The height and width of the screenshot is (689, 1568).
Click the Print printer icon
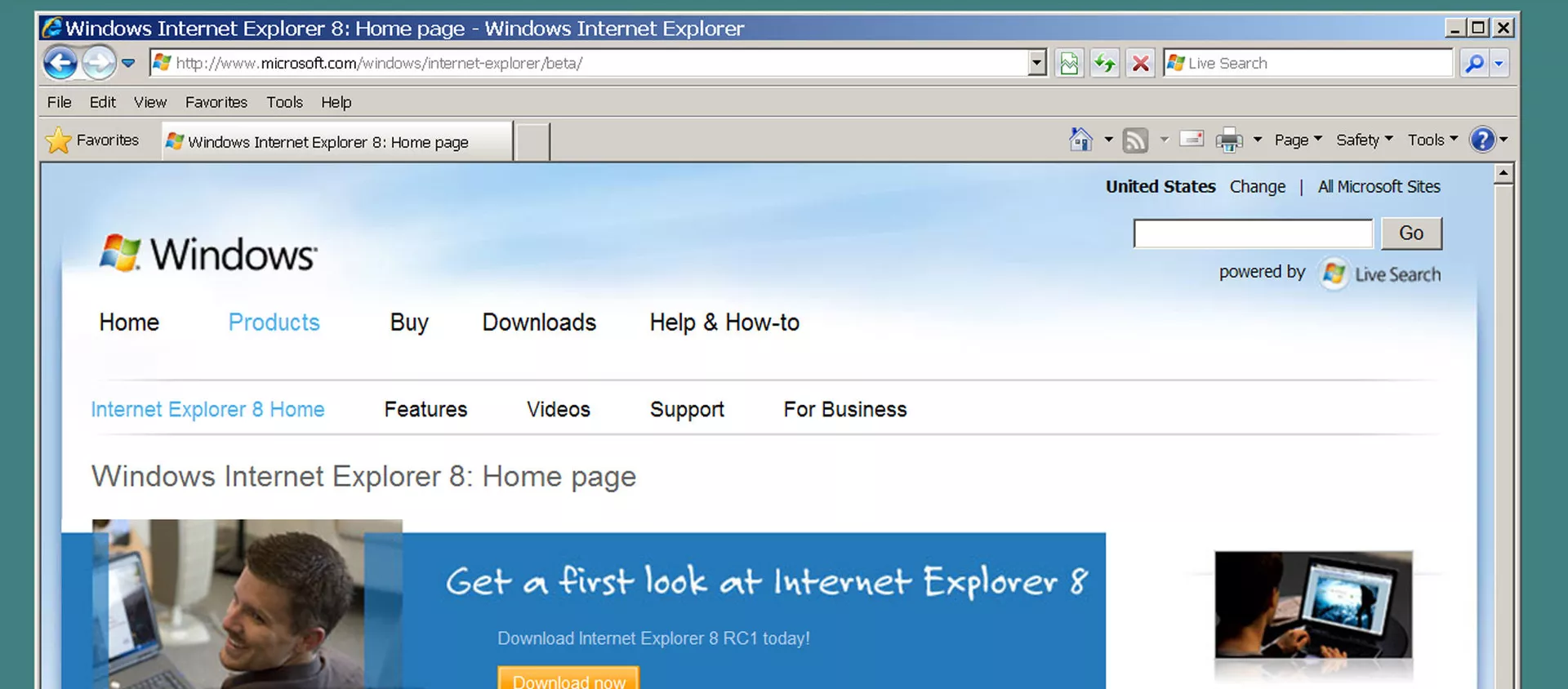(x=1229, y=140)
